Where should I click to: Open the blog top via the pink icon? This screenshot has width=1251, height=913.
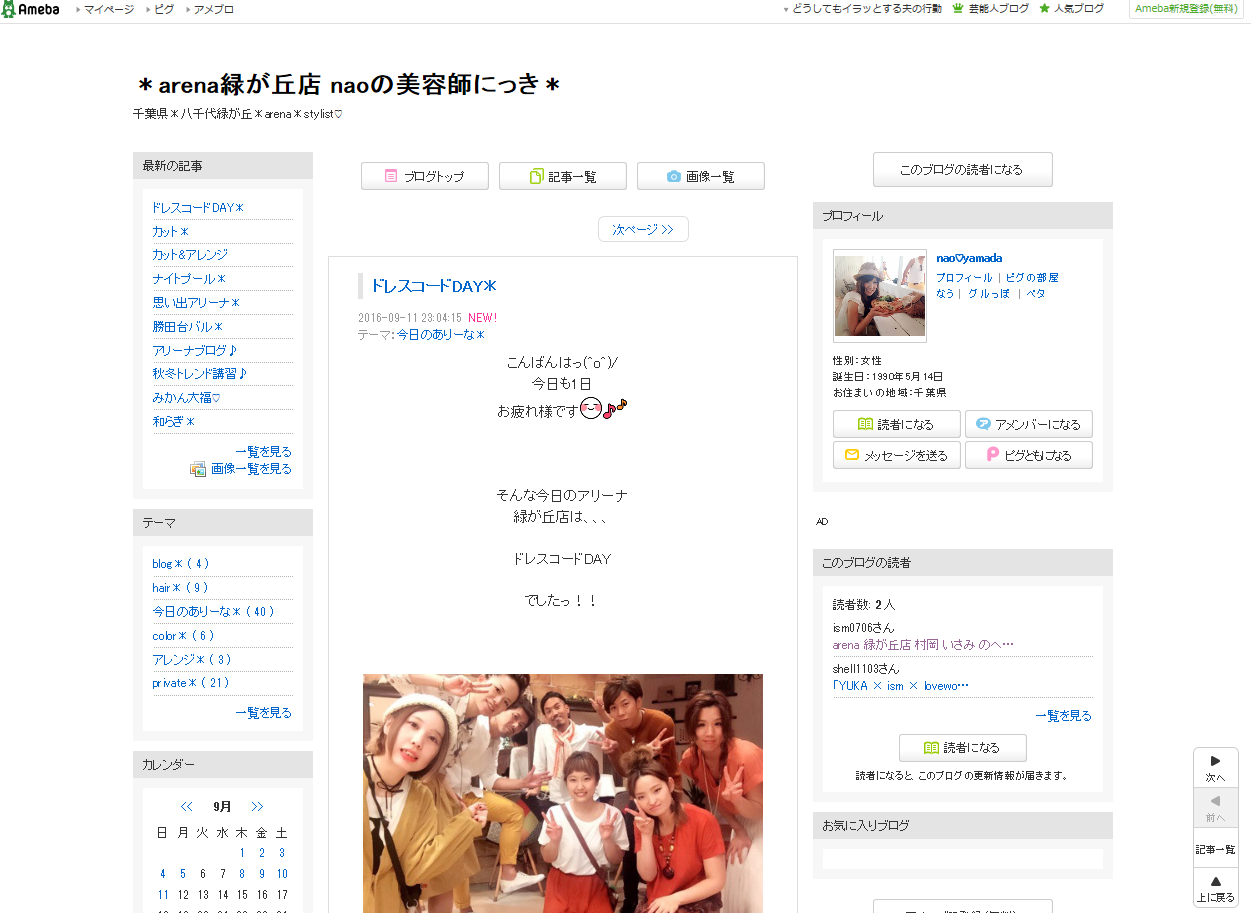tap(424, 176)
